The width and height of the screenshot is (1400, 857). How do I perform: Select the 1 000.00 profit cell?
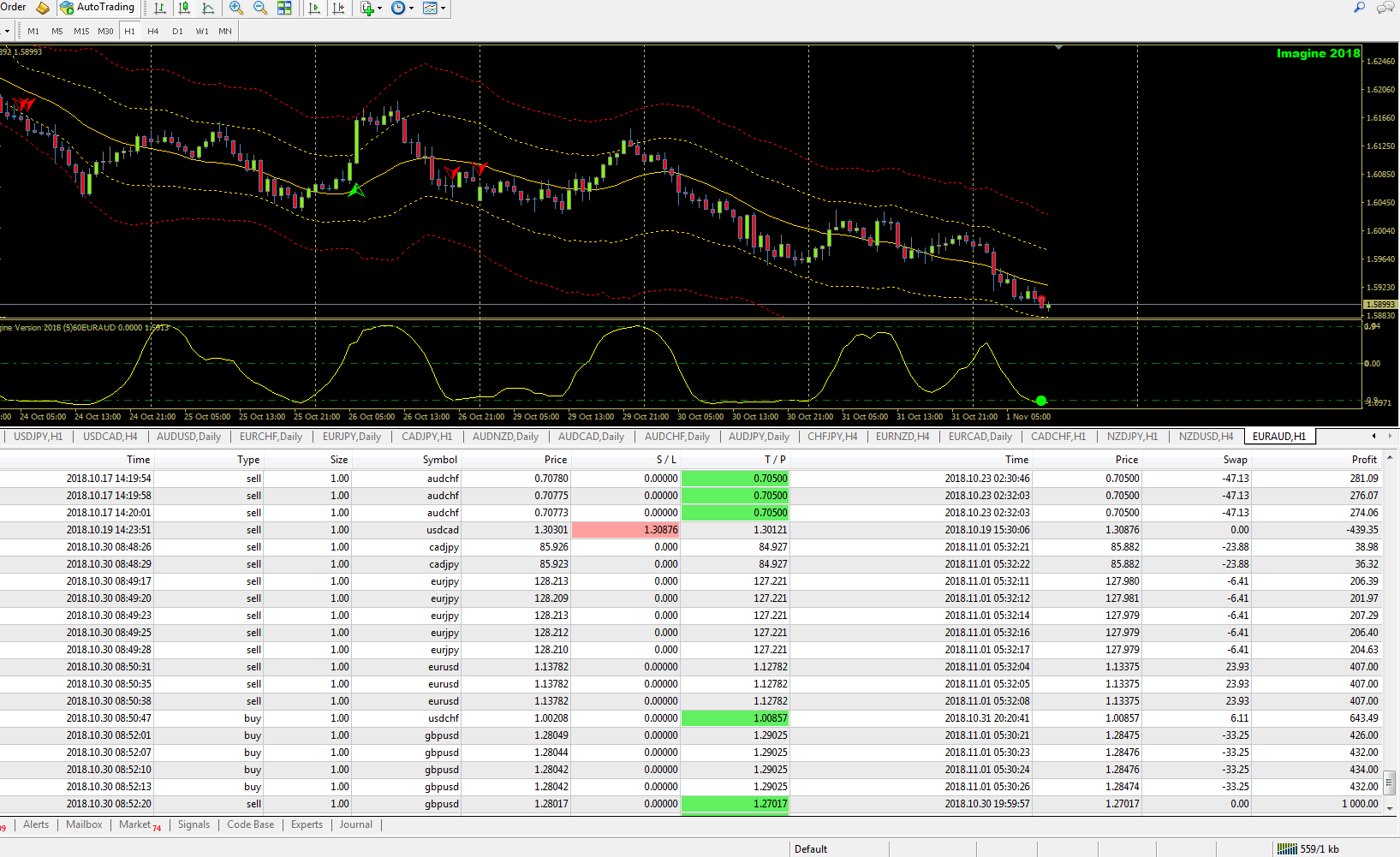1361,804
